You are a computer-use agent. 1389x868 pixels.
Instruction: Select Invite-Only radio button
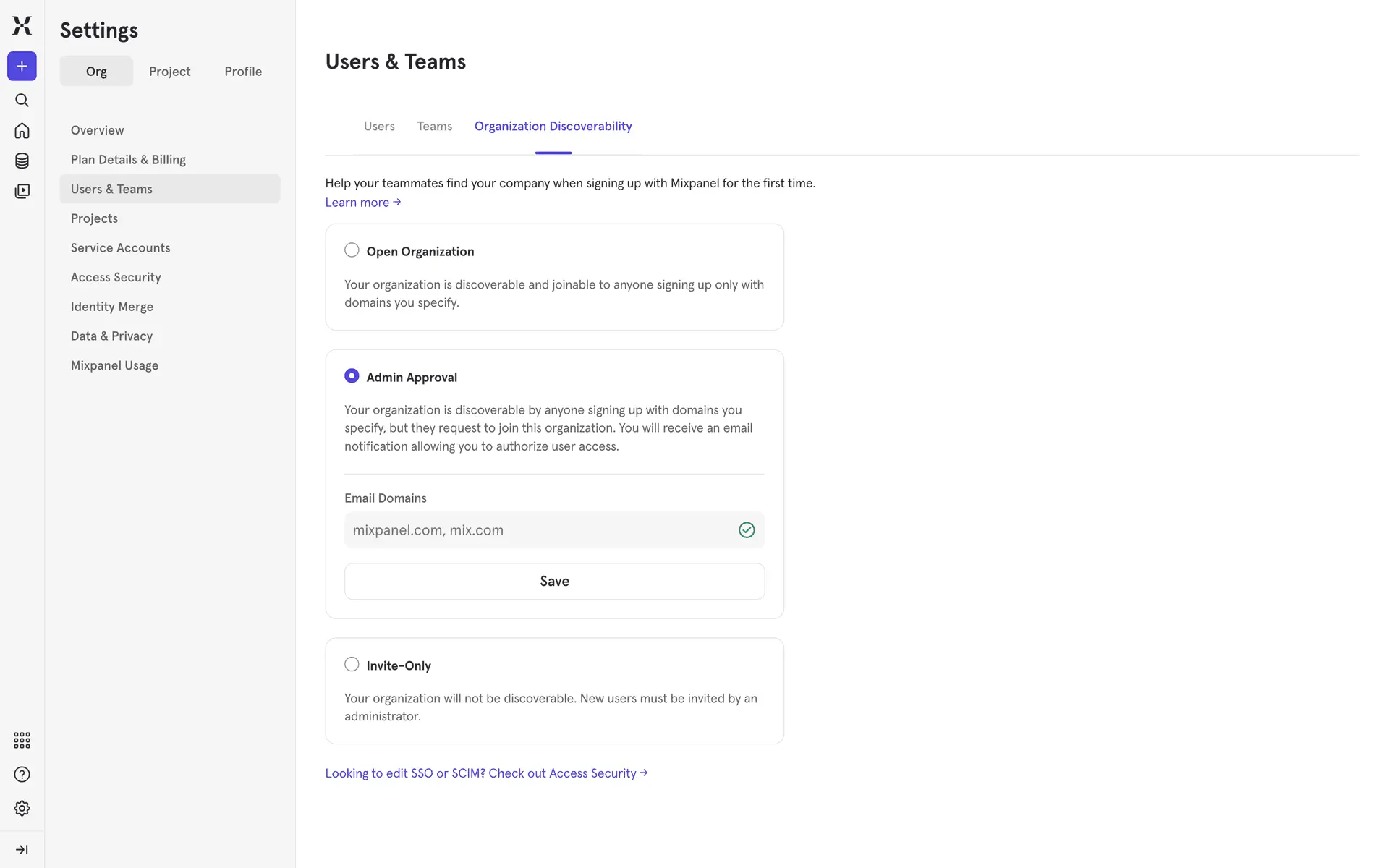click(x=352, y=664)
